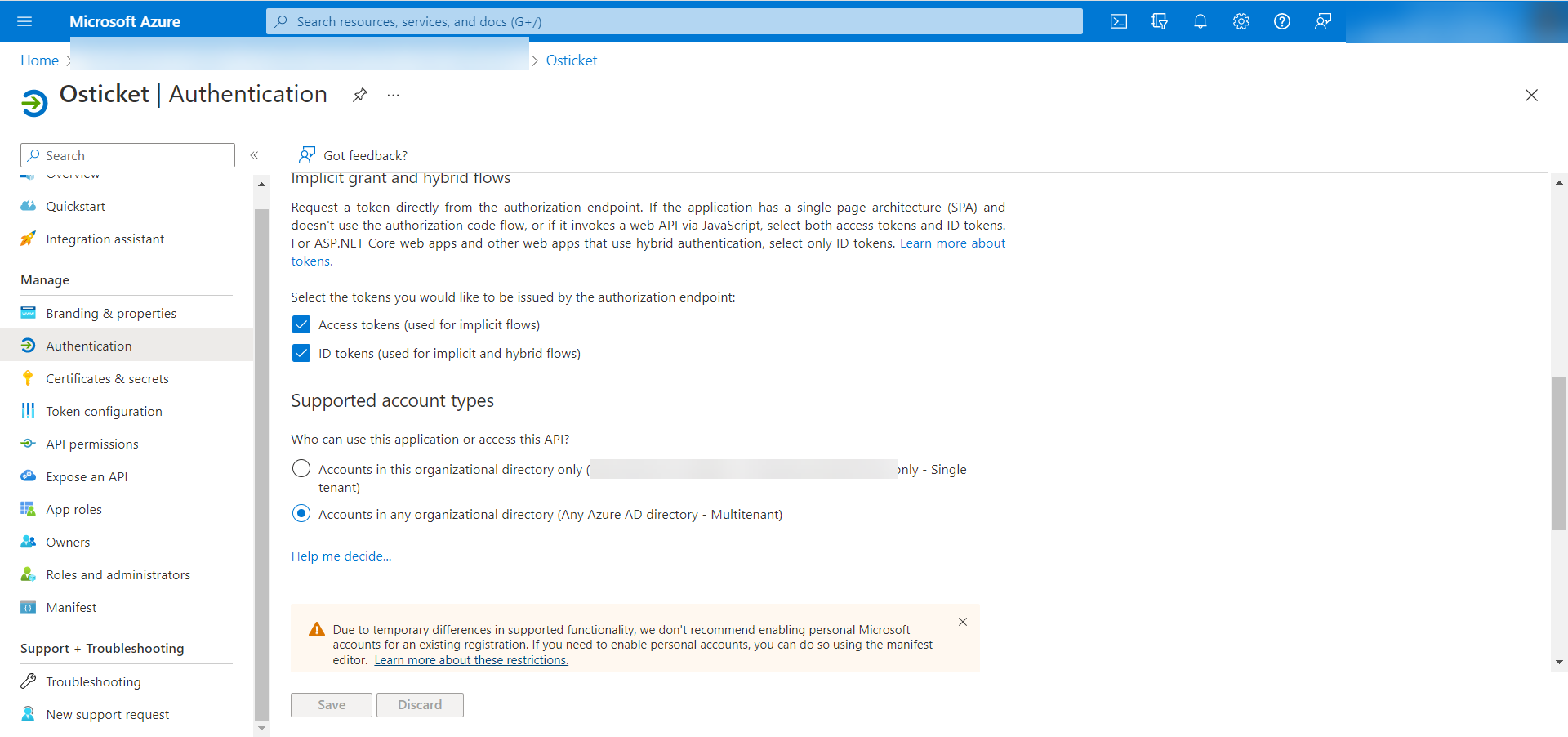This screenshot has width=1568, height=737.
Task: Open the notifications bell
Action: 1200,21
